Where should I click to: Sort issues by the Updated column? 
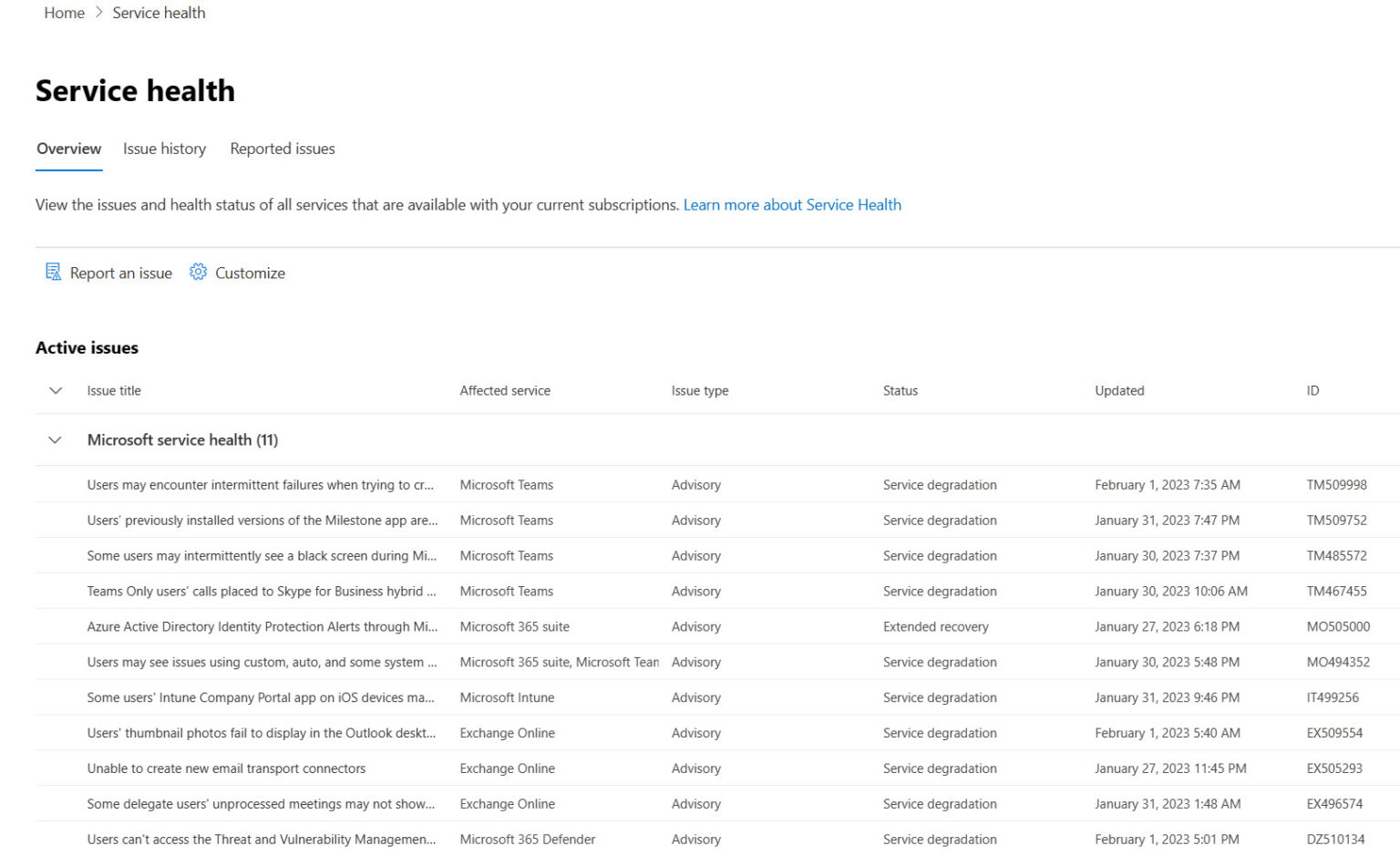(1119, 390)
